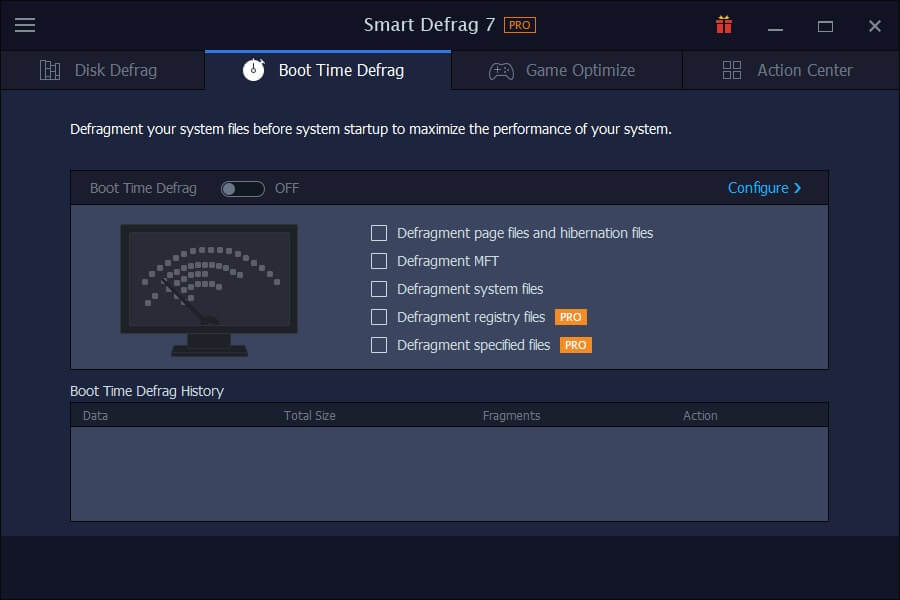Image resolution: width=900 pixels, height=600 pixels.
Task: Click the red gift promotion icon
Action: pyautogui.click(x=723, y=24)
